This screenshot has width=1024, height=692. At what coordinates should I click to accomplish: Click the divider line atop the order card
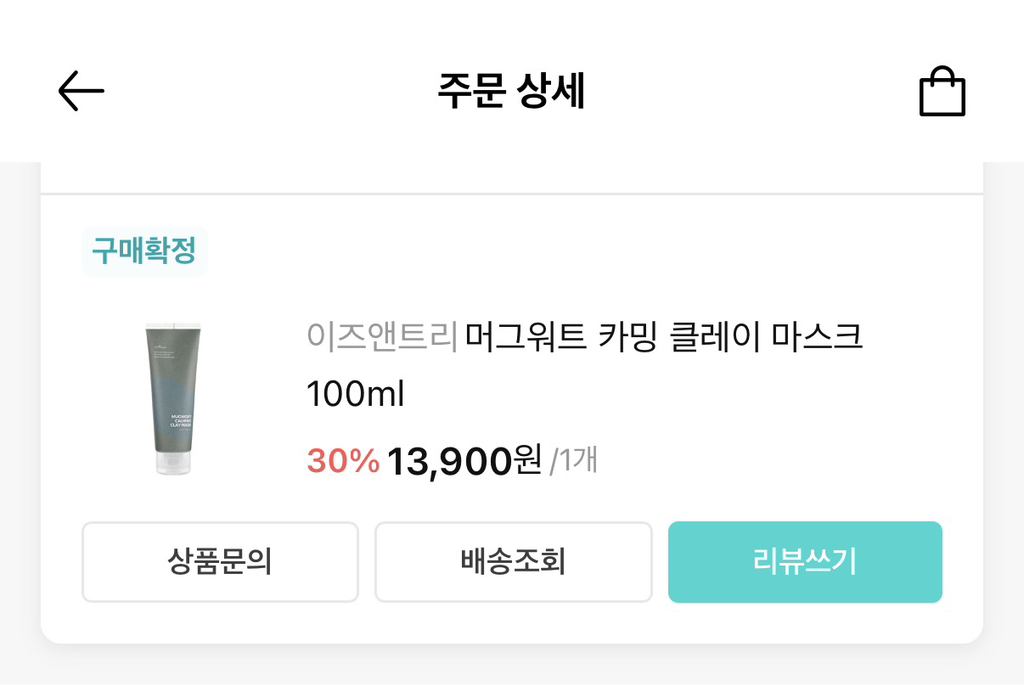click(x=512, y=193)
